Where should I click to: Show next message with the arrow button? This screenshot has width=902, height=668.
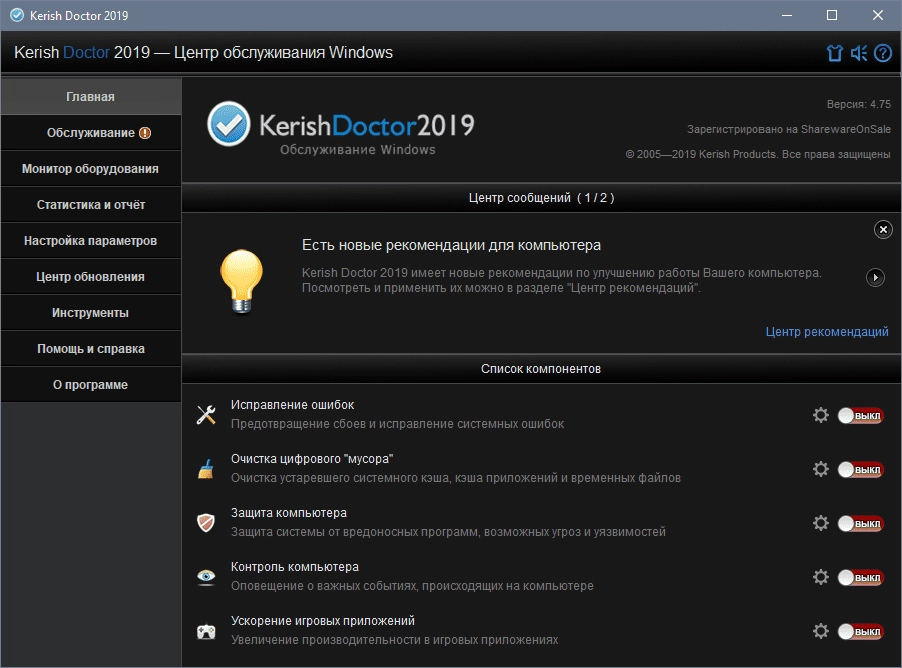tap(875, 277)
